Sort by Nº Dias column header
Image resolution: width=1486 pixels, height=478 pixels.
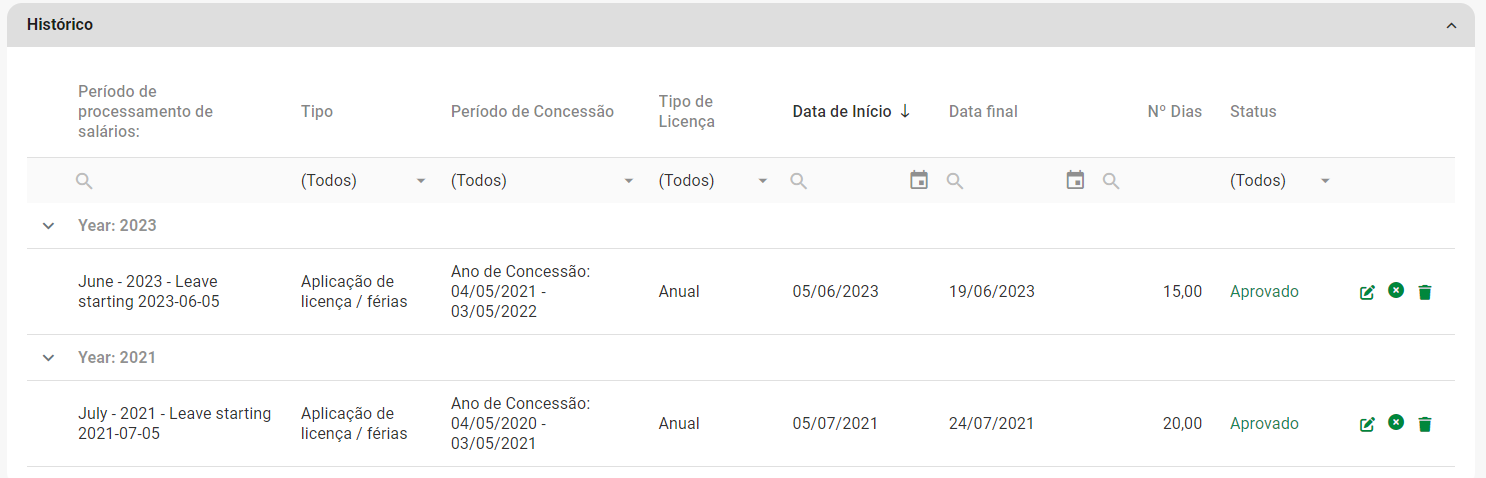pyautogui.click(x=1174, y=112)
